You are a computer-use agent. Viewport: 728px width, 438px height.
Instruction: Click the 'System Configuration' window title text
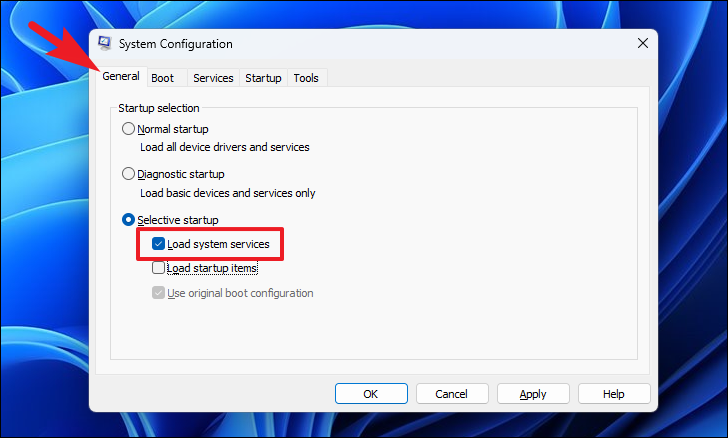pos(176,44)
